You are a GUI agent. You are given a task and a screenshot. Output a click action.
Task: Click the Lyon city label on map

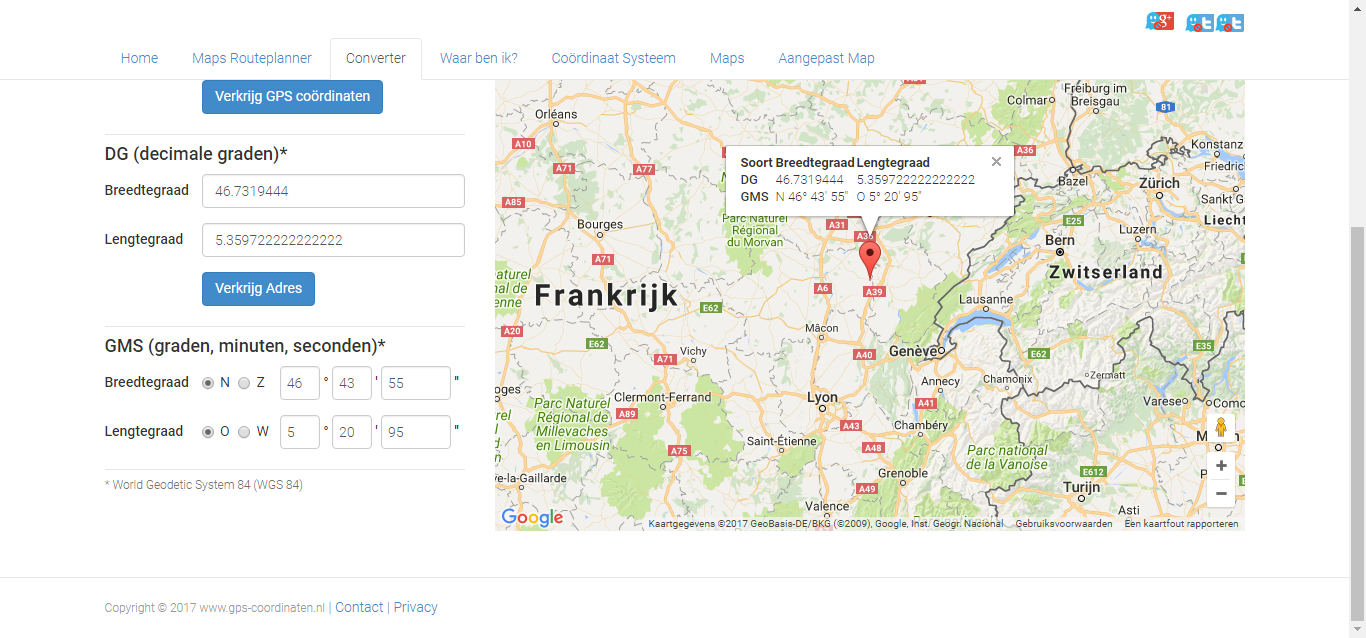[822, 397]
